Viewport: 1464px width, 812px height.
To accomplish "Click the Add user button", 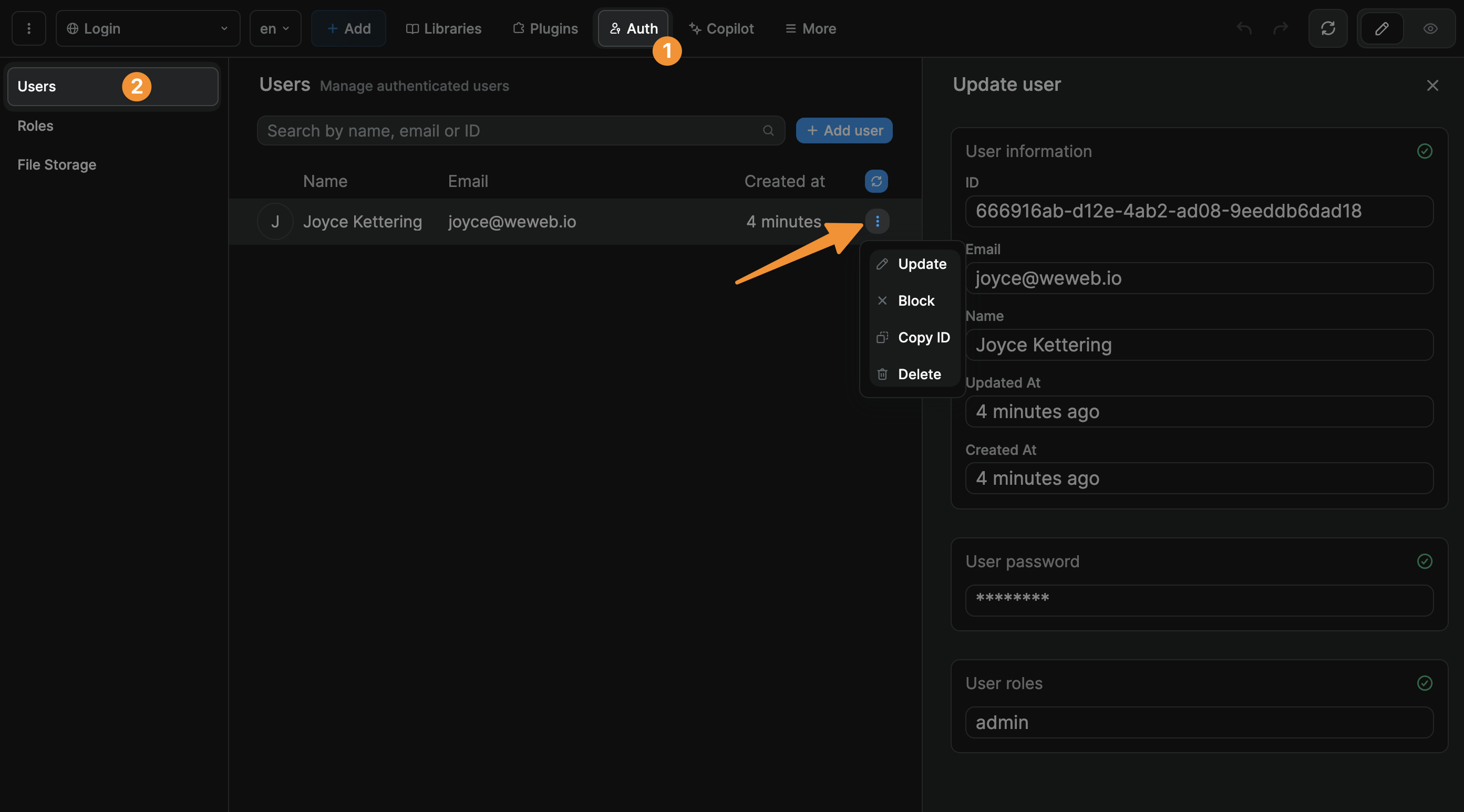I will [844, 131].
